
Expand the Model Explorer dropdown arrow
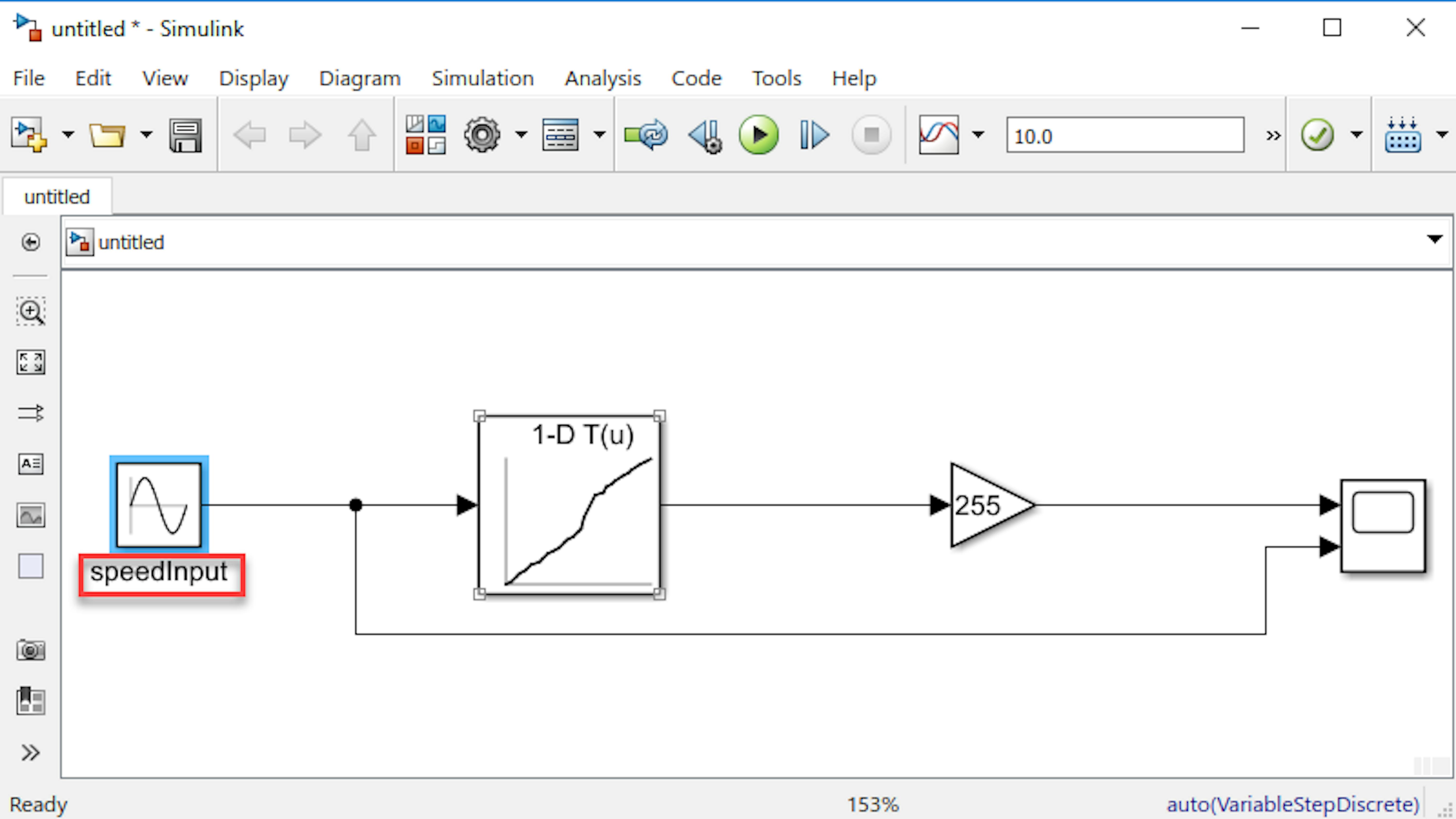point(599,135)
